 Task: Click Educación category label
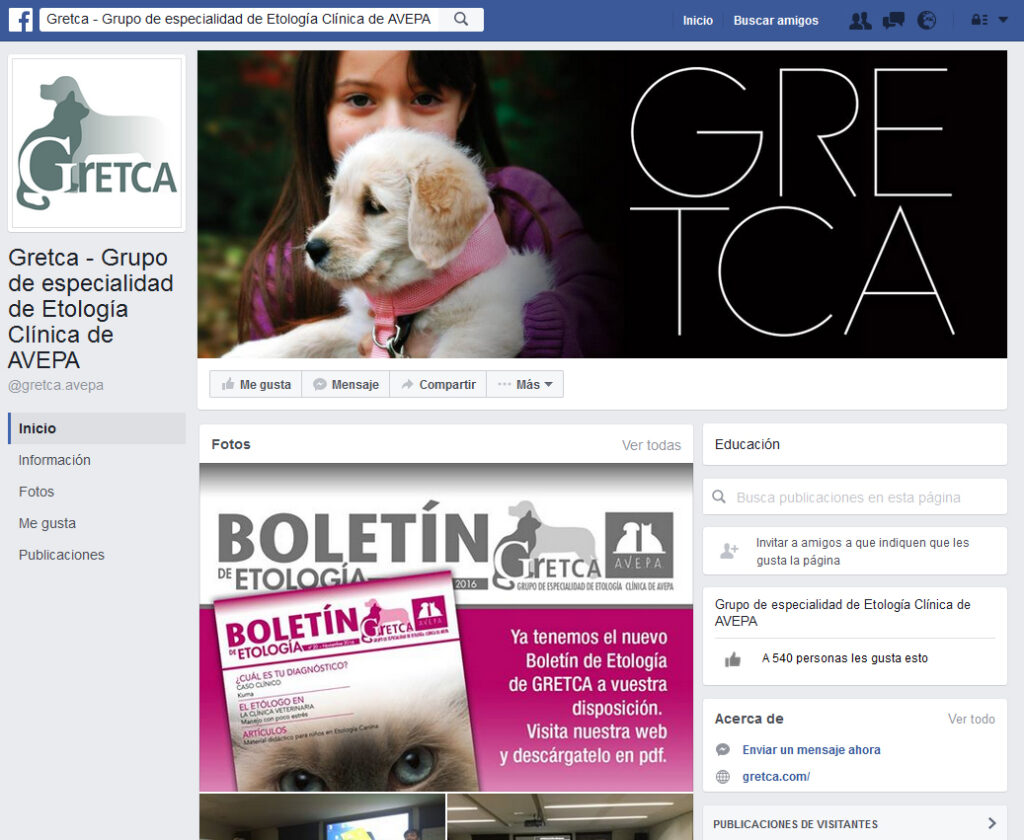[x=747, y=444]
